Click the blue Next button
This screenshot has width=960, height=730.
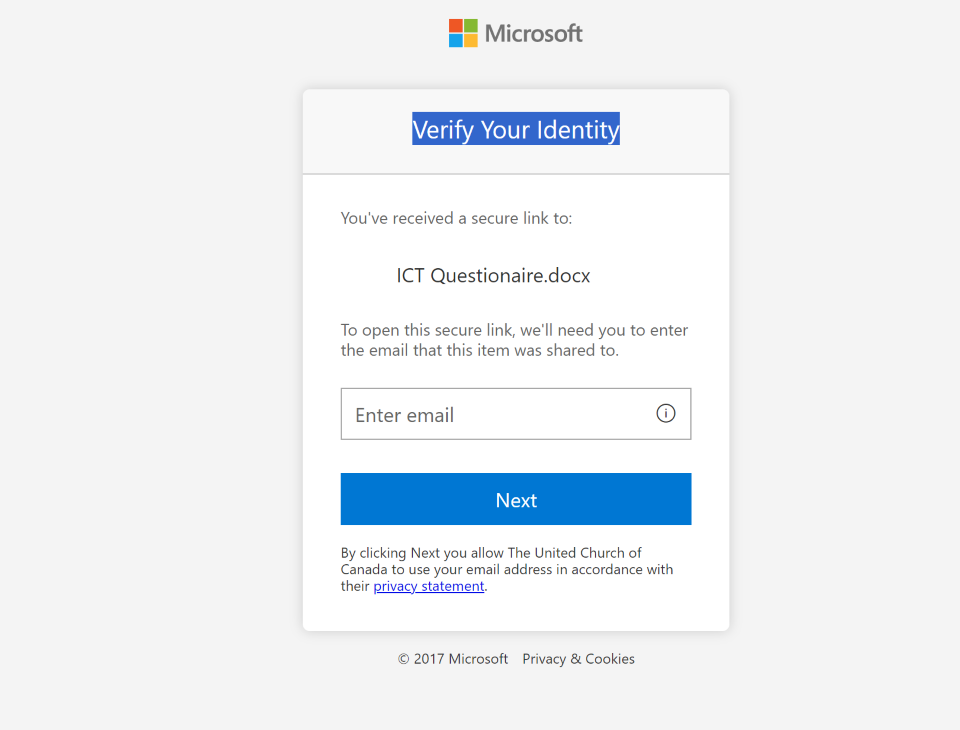pyautogui.click(x=516, y=499)
